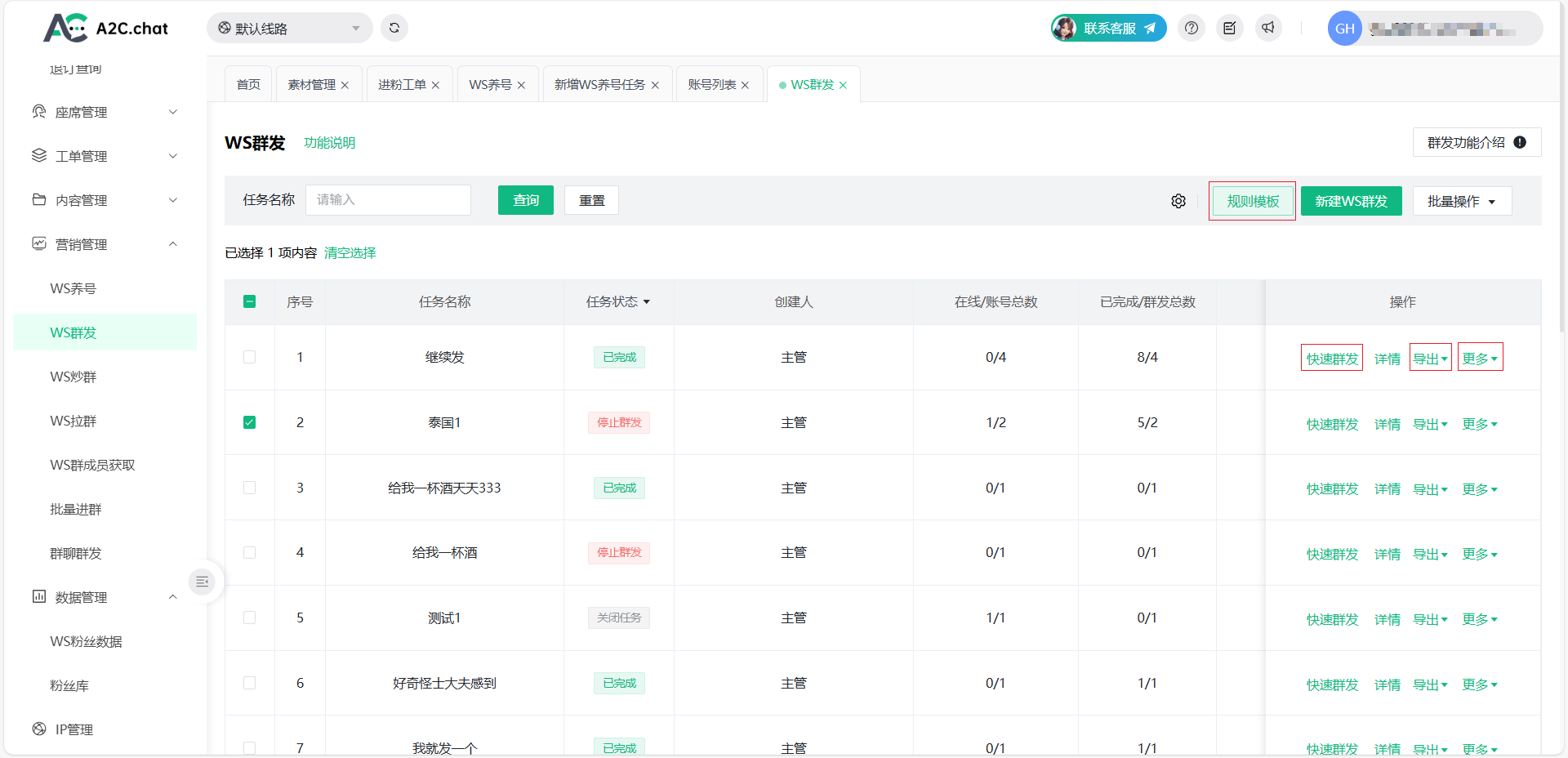Collapse the sidebar with the menu fold icon

click(x=202, y=582)
